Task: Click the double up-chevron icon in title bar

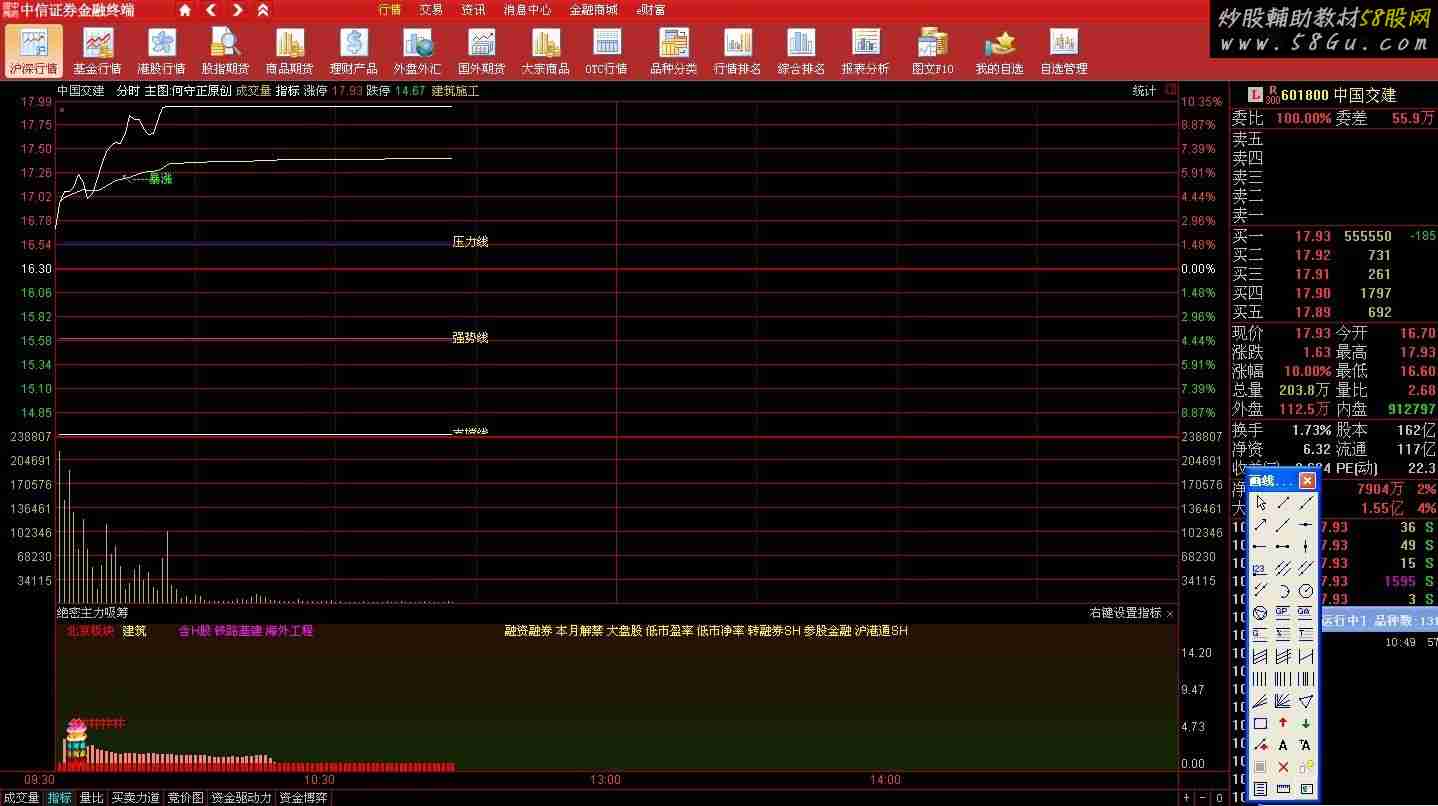Action: [x=263, y=10]
